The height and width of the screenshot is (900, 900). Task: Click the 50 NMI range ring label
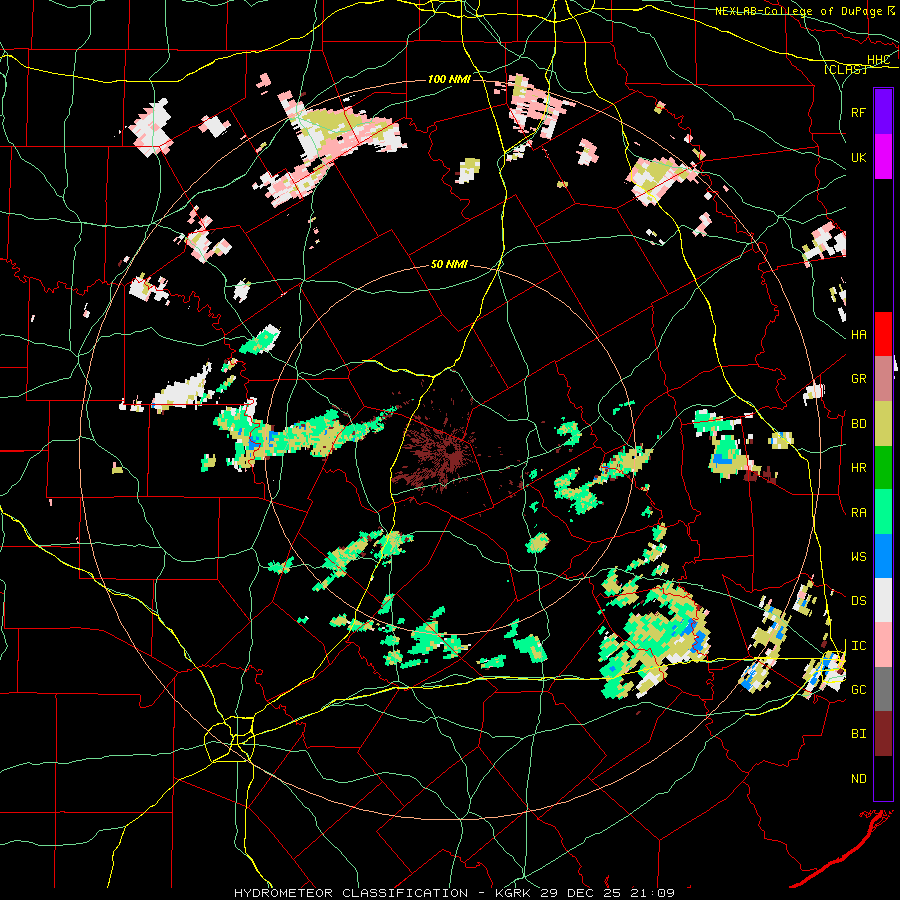click(x=449, y=264)
